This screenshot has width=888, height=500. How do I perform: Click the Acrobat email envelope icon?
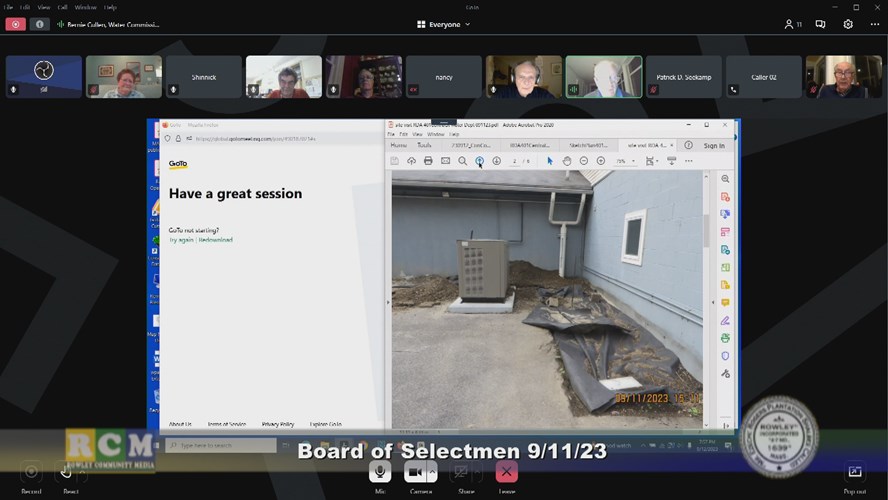click(x=446, y=161)
